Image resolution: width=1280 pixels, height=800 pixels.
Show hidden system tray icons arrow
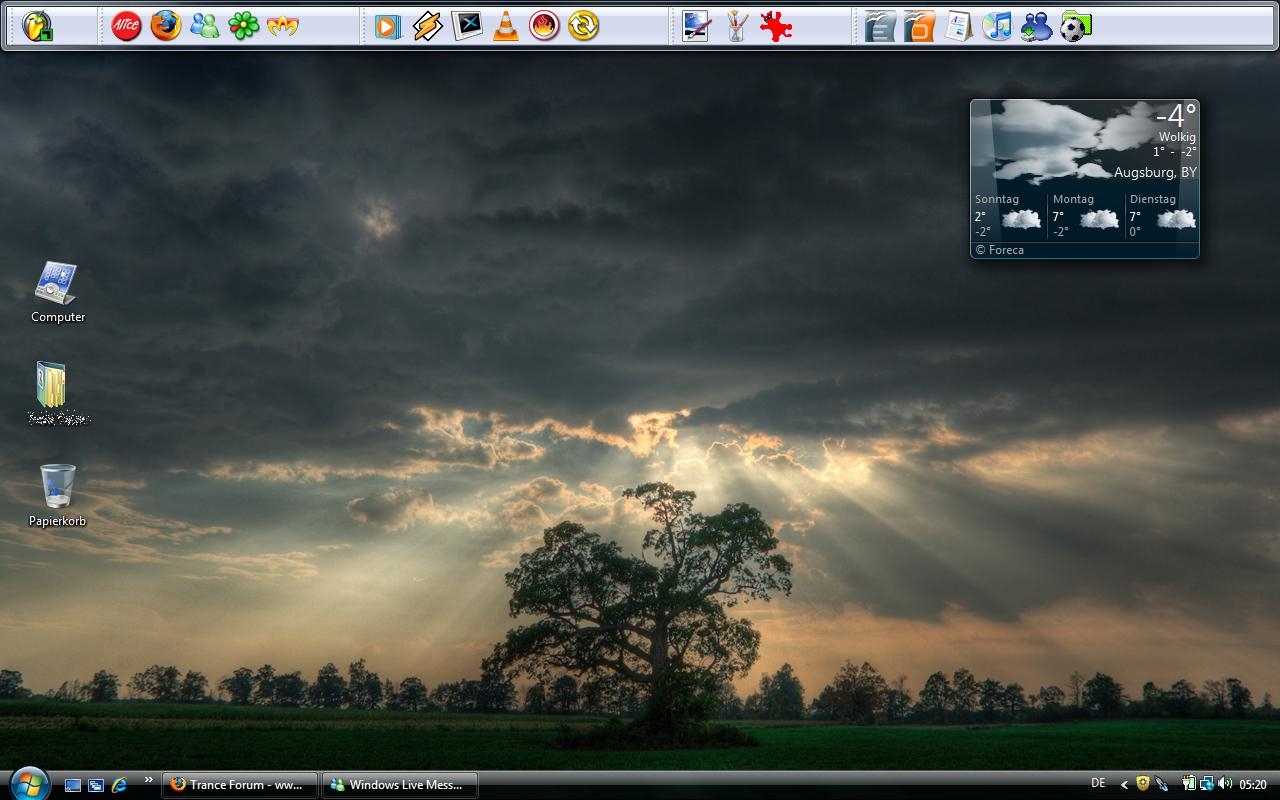(1124, 785)
